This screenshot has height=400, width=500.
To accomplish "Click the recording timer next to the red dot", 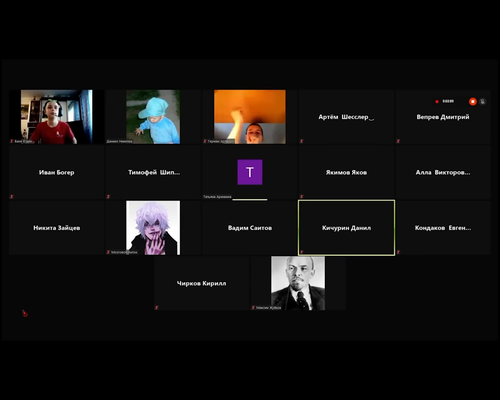I will (448, 101).
